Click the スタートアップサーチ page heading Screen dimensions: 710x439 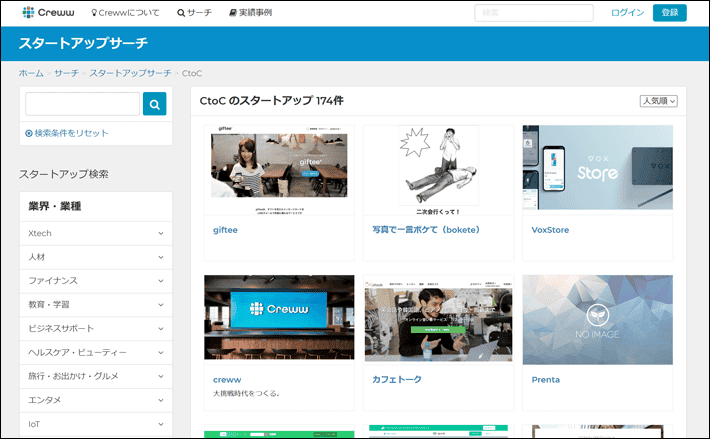tap(83, 43)
